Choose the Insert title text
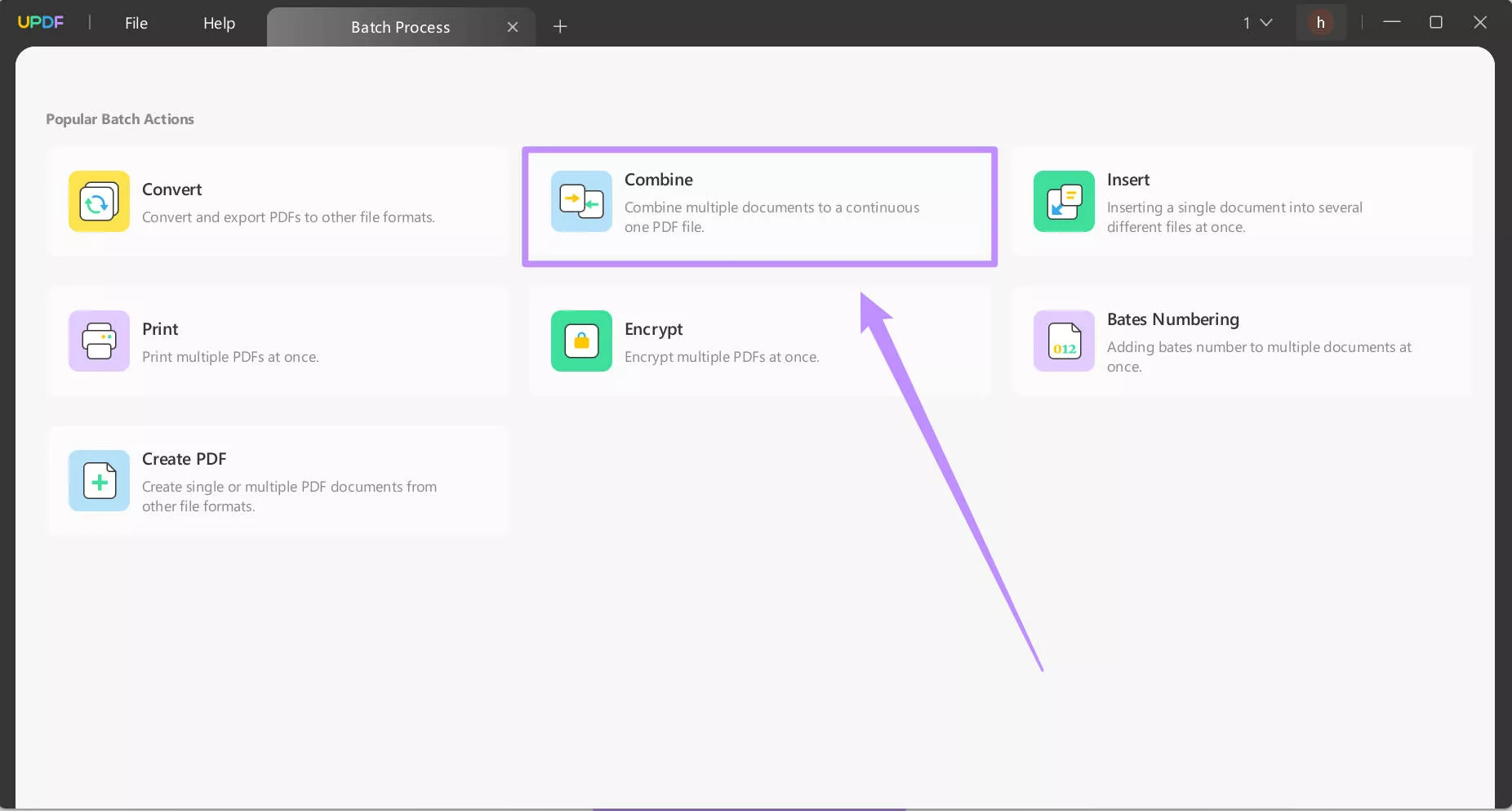The height and width of the screenshot is (811, 1512). [x=1128, y=180]
